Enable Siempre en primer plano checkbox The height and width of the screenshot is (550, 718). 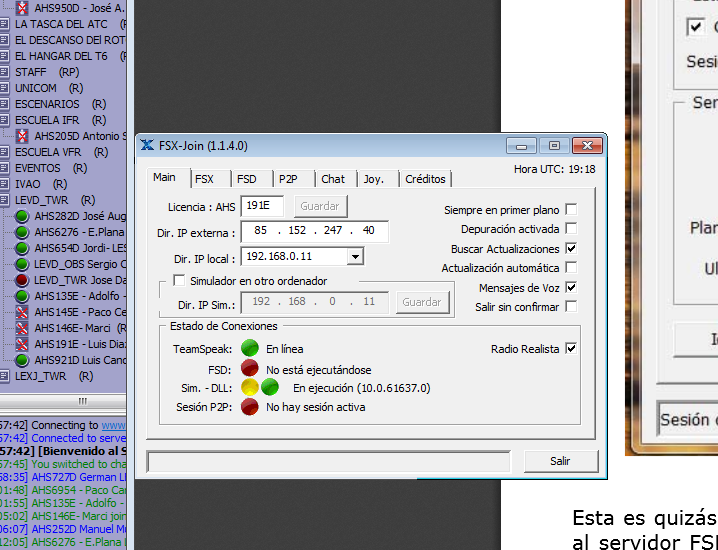[571, 210]
